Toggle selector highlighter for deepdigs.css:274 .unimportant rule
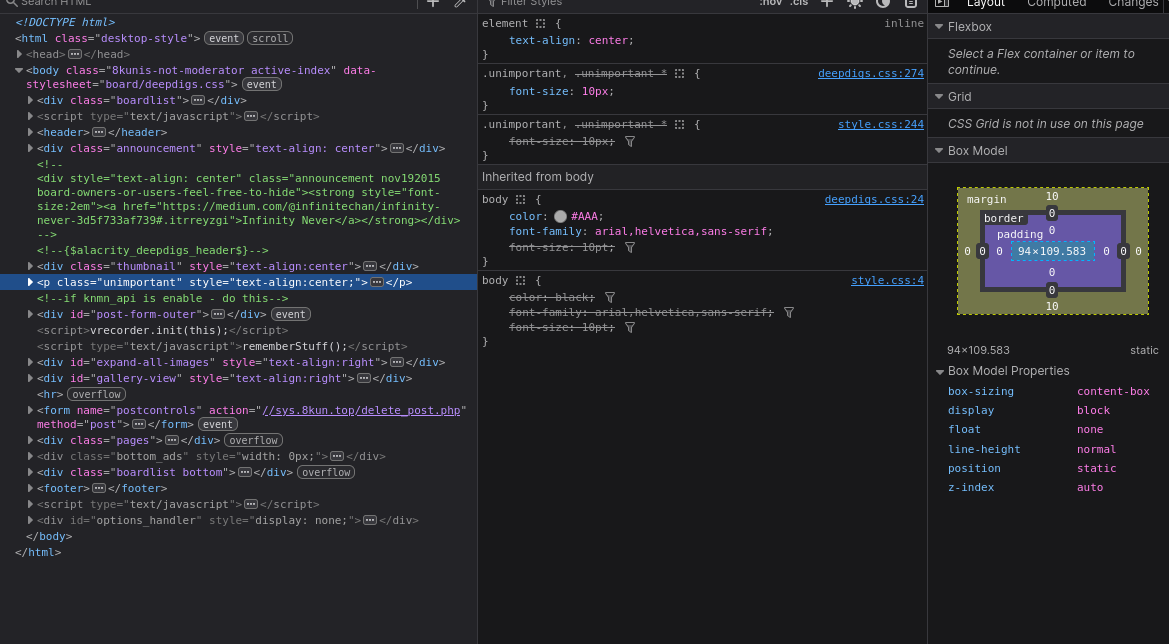The height and width of the screenshot is (644, 1169). click(x=679, y=74)
